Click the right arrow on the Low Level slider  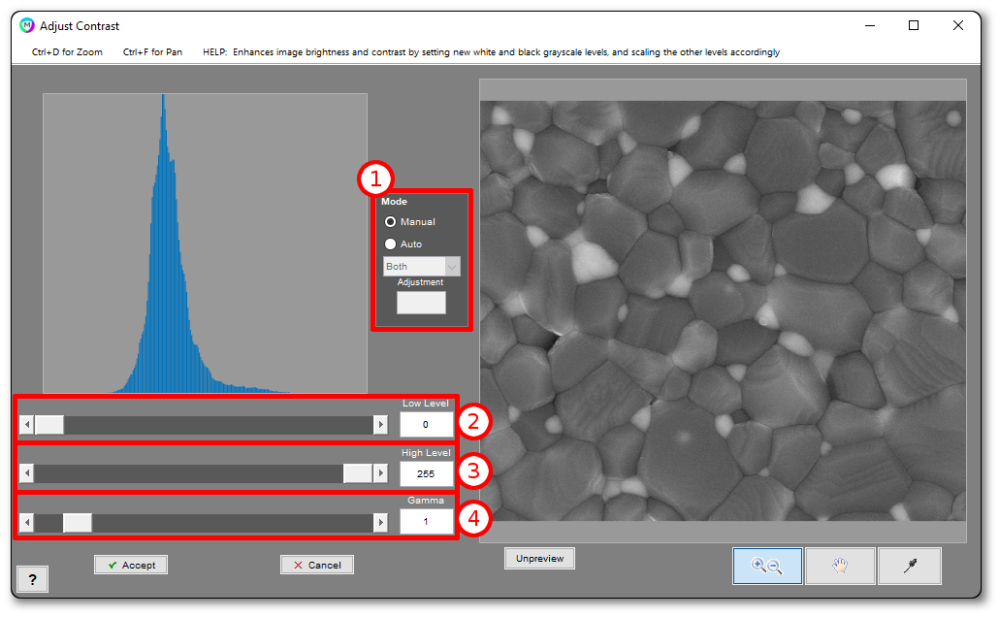click(381, 423)
